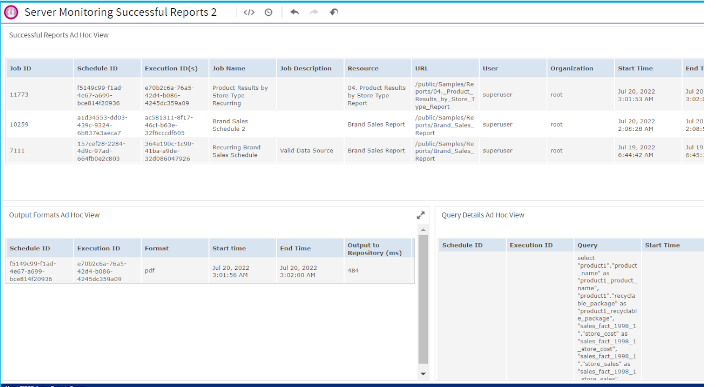Screen dimensions: 716x387
Task: Click the User column header
Action: (x=512, y=68)
